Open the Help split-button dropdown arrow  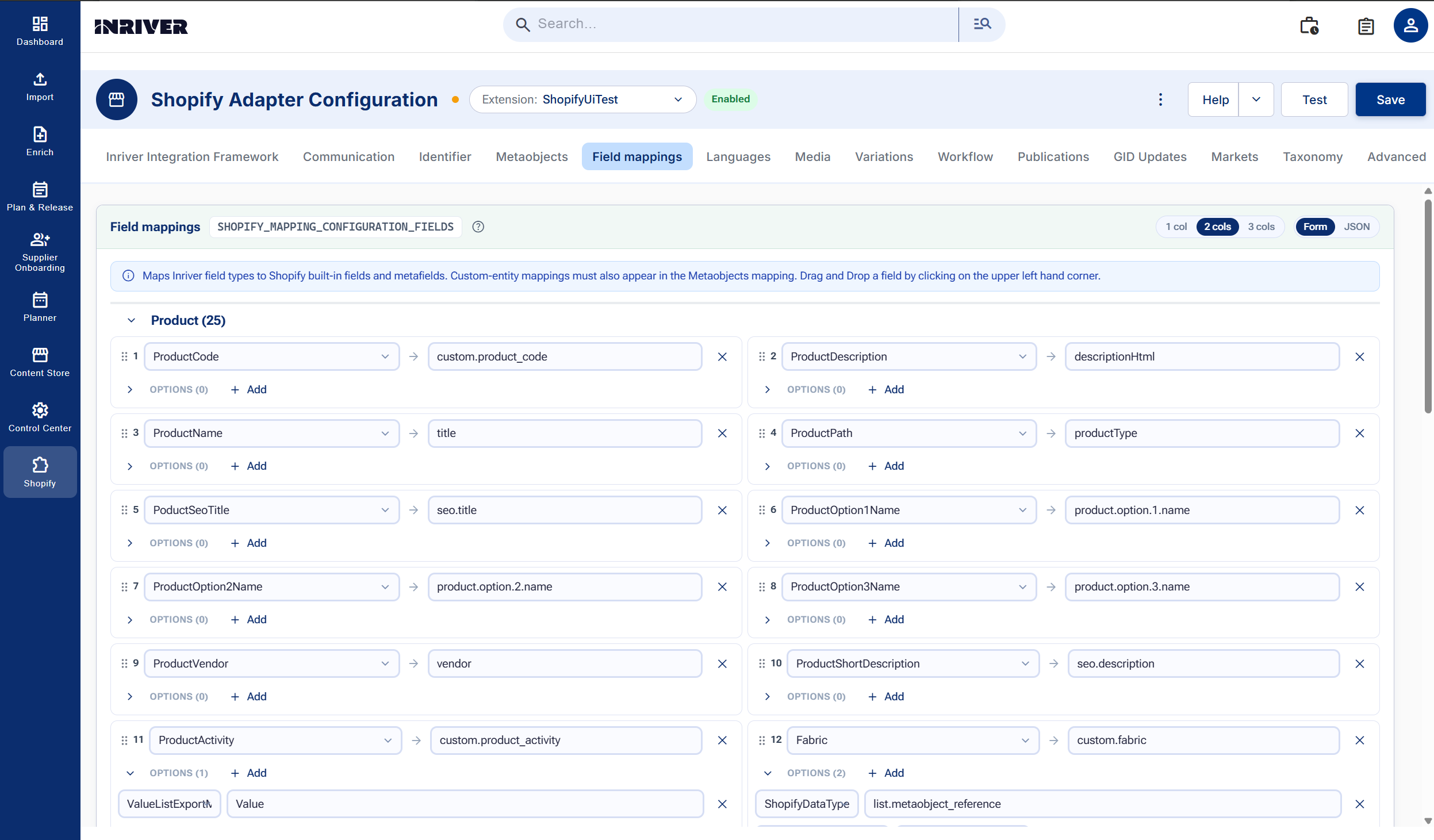1256,99
